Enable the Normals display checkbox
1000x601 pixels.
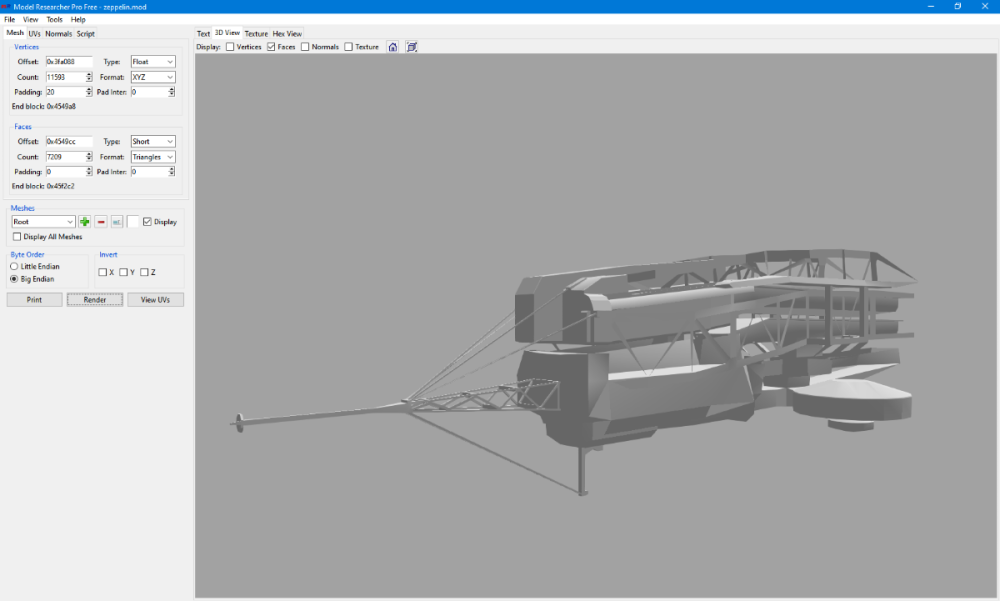(x=305, y=47)
